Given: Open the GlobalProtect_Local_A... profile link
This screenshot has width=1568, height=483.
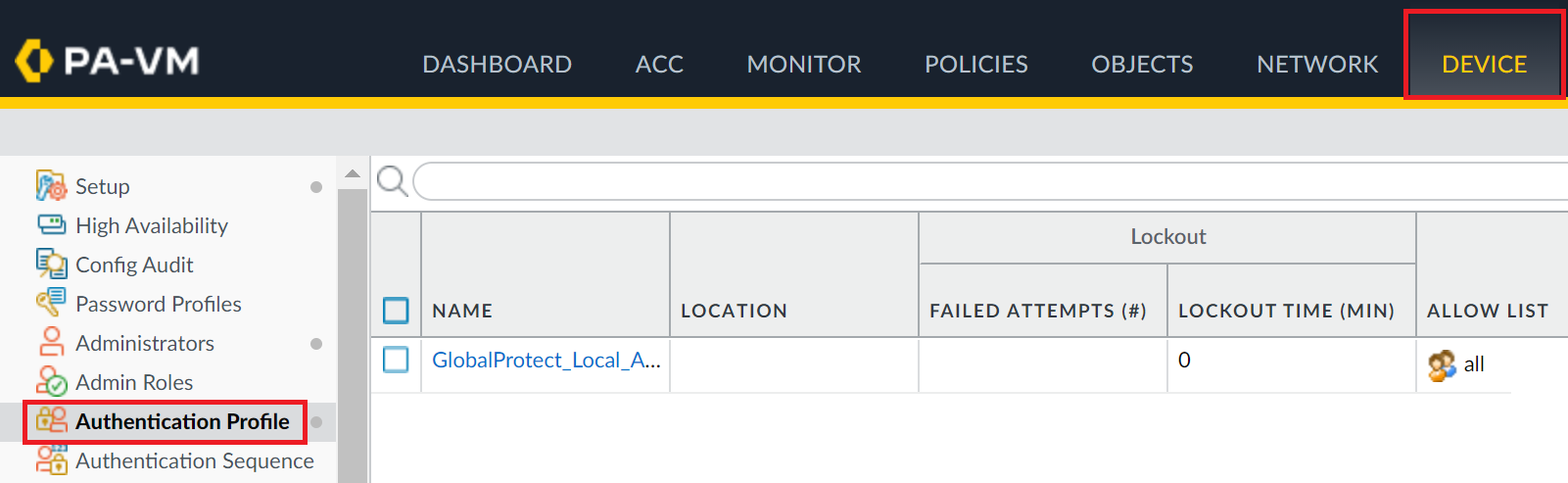Looking at the screenshot, I should pyautogui.click(x=546, y=361).
